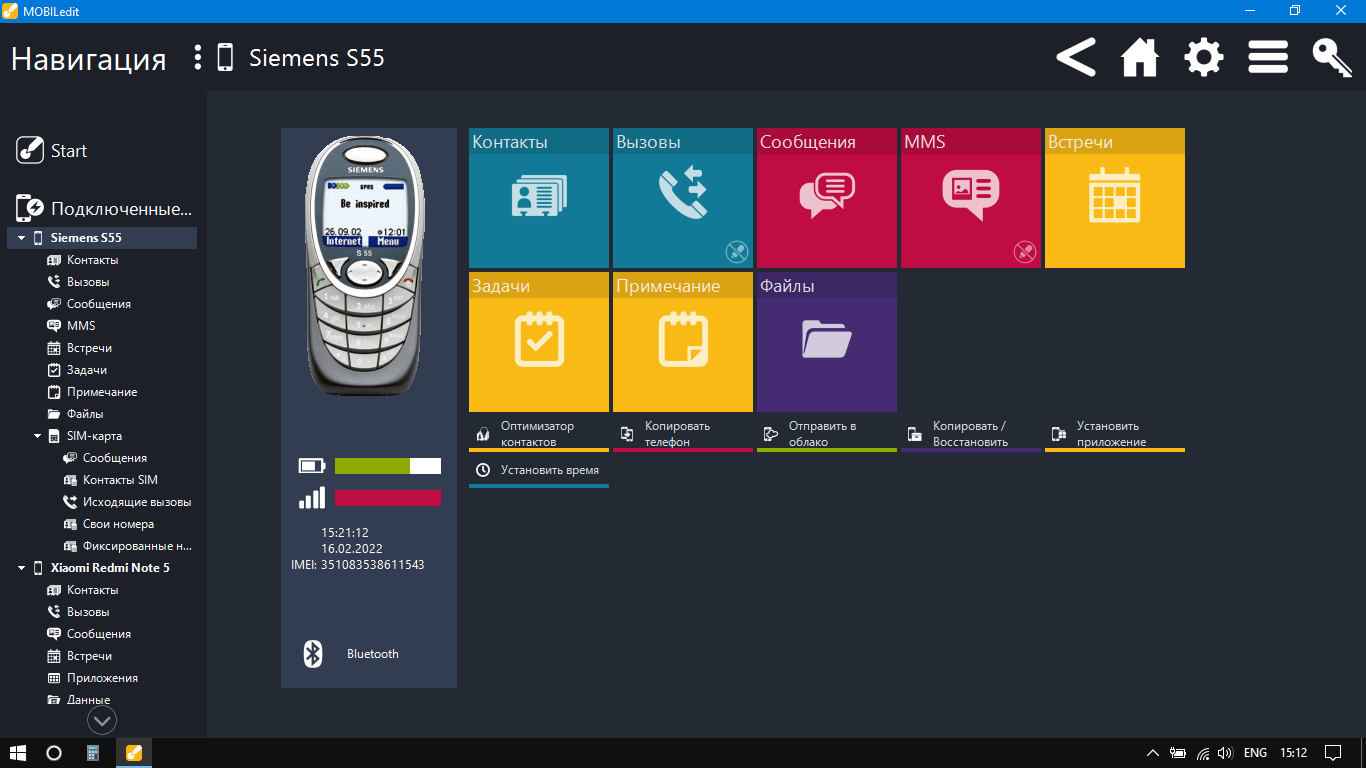The image size is (1366, 768).
Task: Open the MMS tile
Action: [x=970, y=198]
